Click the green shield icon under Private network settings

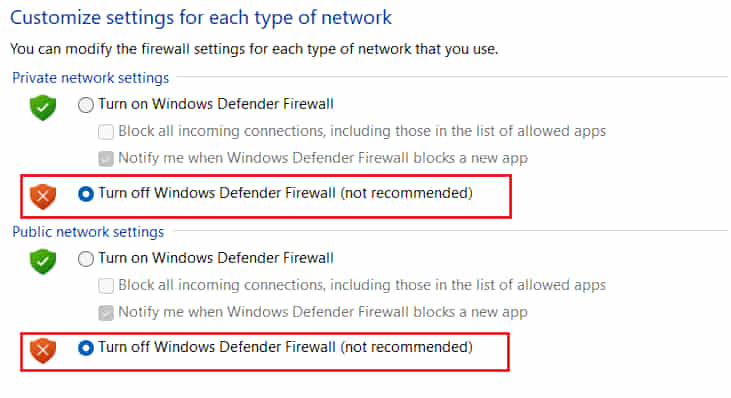click(43, 107)
